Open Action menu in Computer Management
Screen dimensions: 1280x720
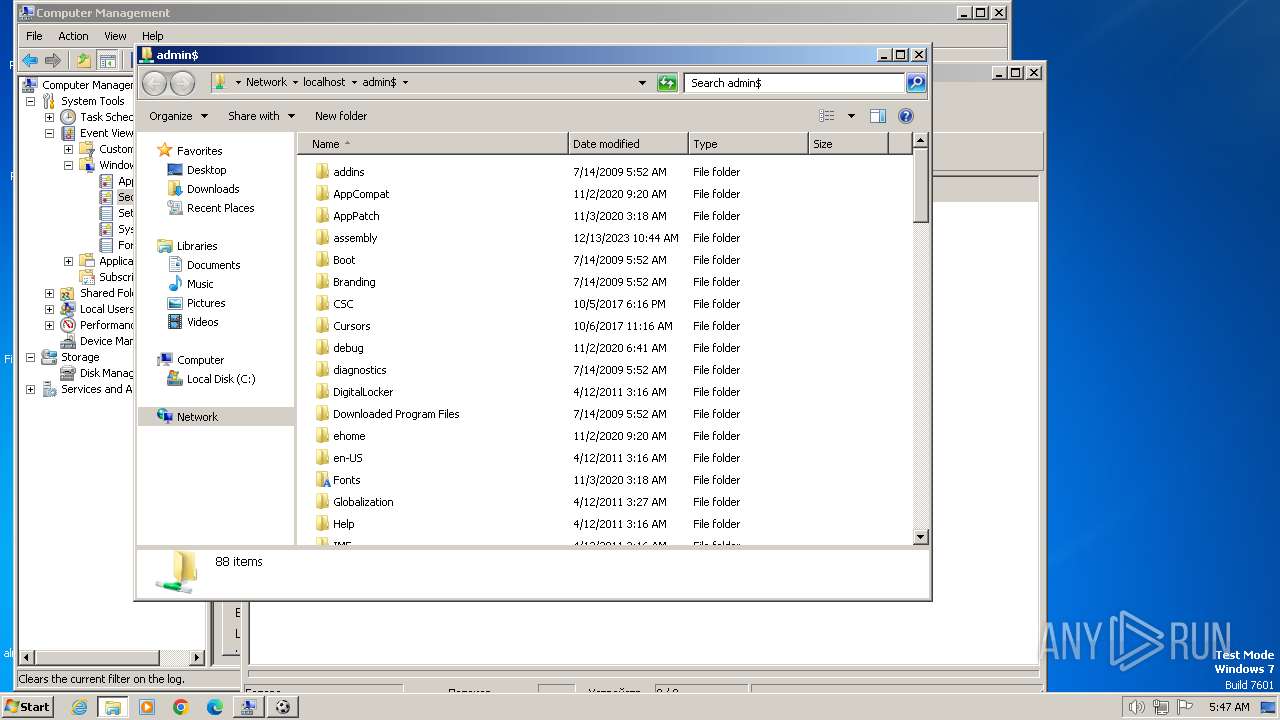click(73, 36)
